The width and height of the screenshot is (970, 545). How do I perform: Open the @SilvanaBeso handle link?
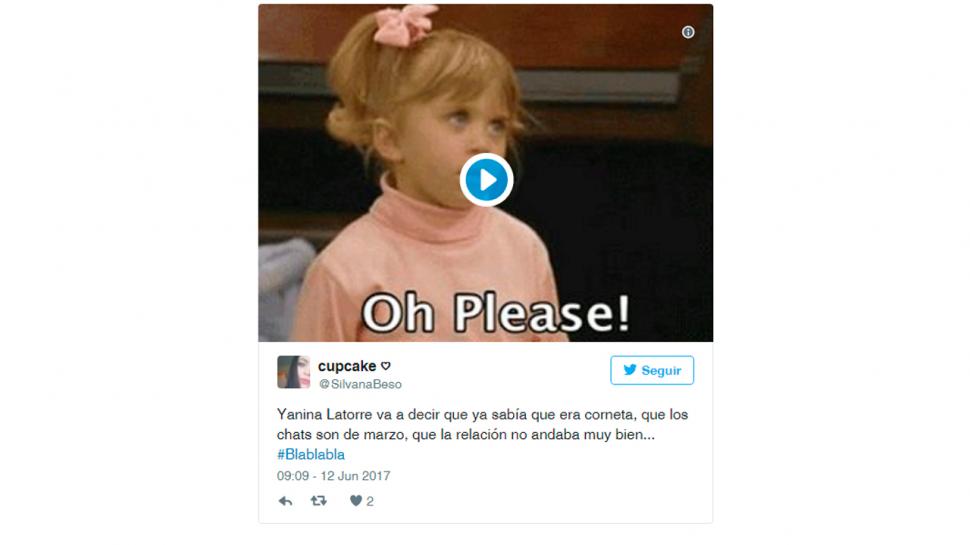click(360, 384)
